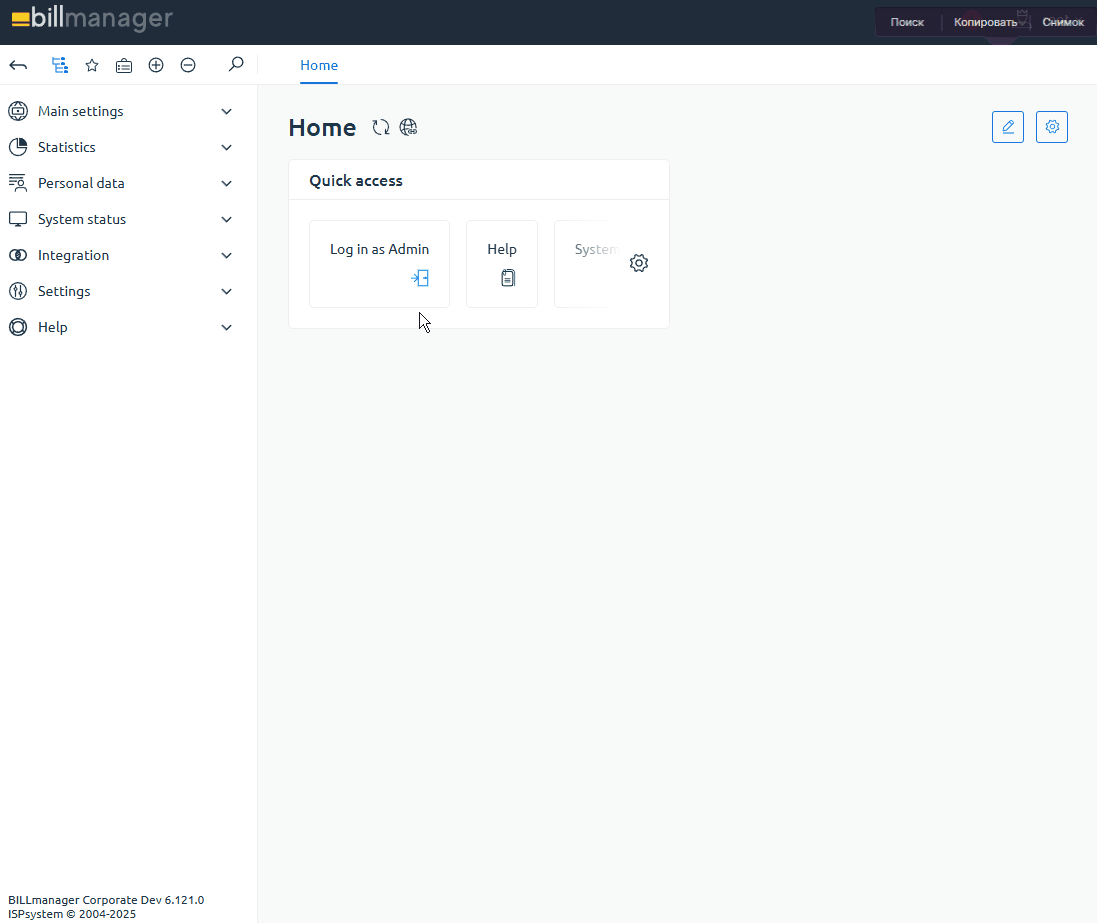The image size is (1097, 923).
Task: Open dashboard settings gear in top right
Action: (1052, 127)
